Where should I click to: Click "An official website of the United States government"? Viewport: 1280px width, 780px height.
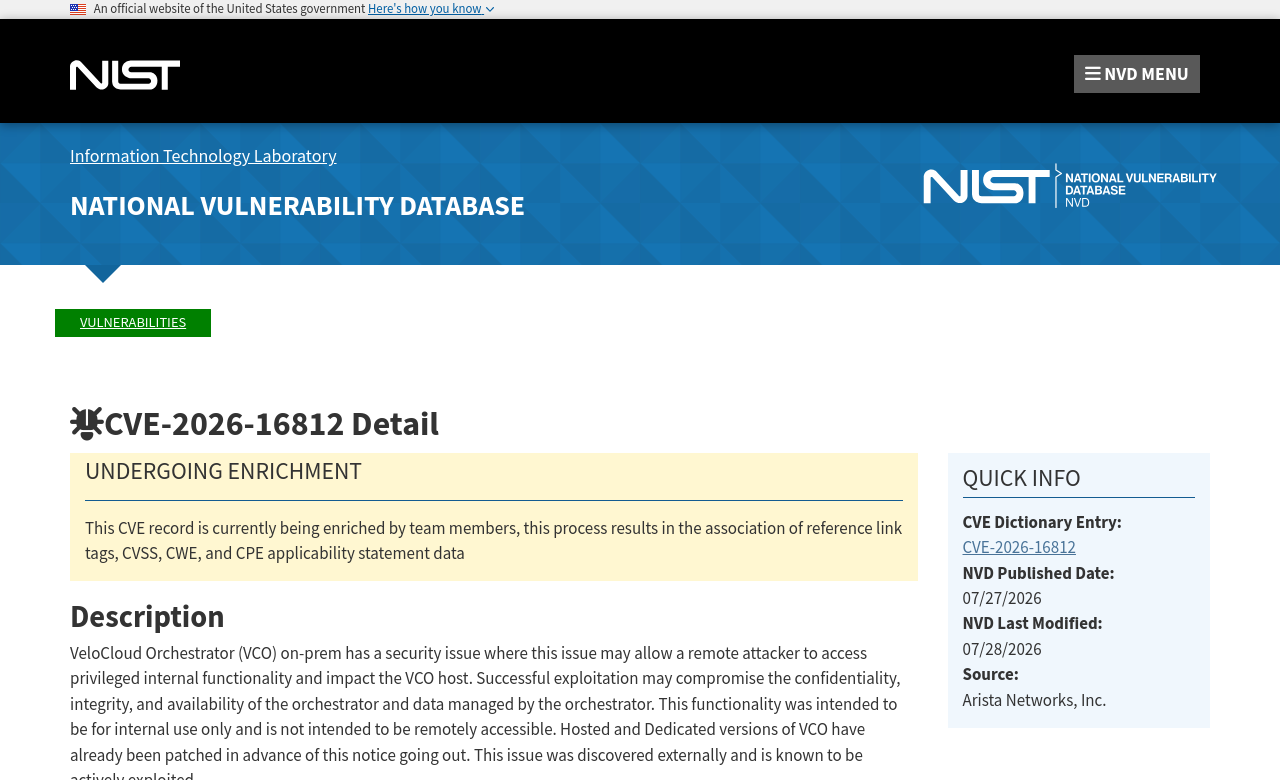click(229, 9)
